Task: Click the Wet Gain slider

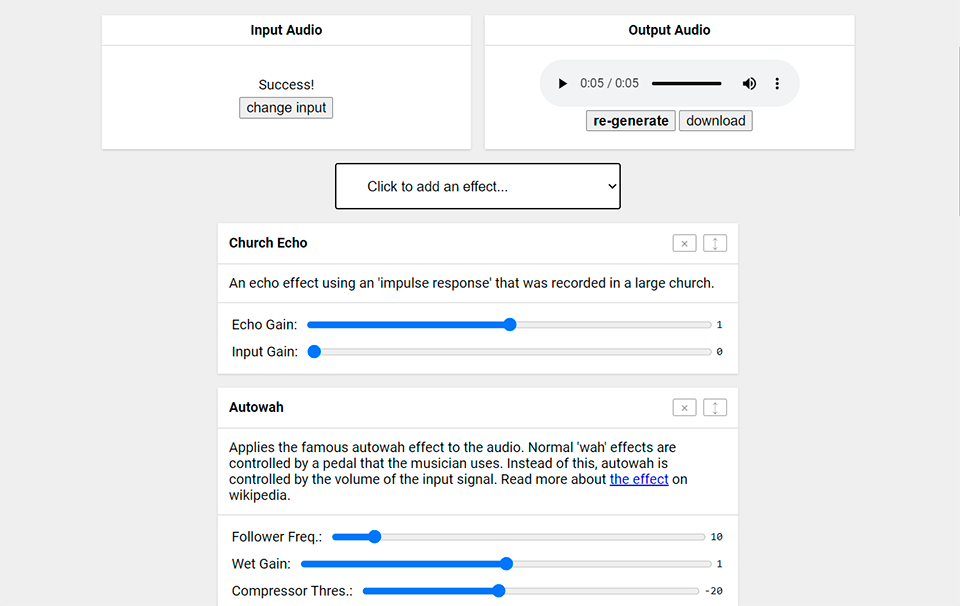Action: click(x=506, y=564)
